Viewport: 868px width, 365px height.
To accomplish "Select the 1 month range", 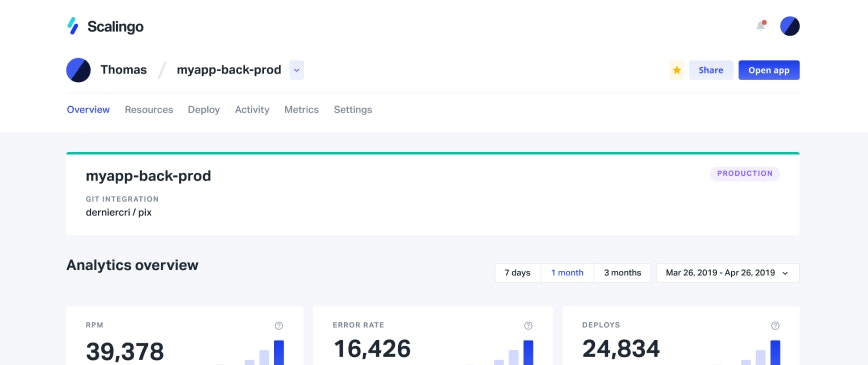I will tap(567, 273).
